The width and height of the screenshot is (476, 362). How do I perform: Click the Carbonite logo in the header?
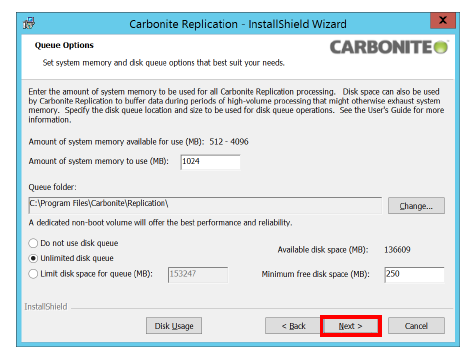[x=389, y=47]
